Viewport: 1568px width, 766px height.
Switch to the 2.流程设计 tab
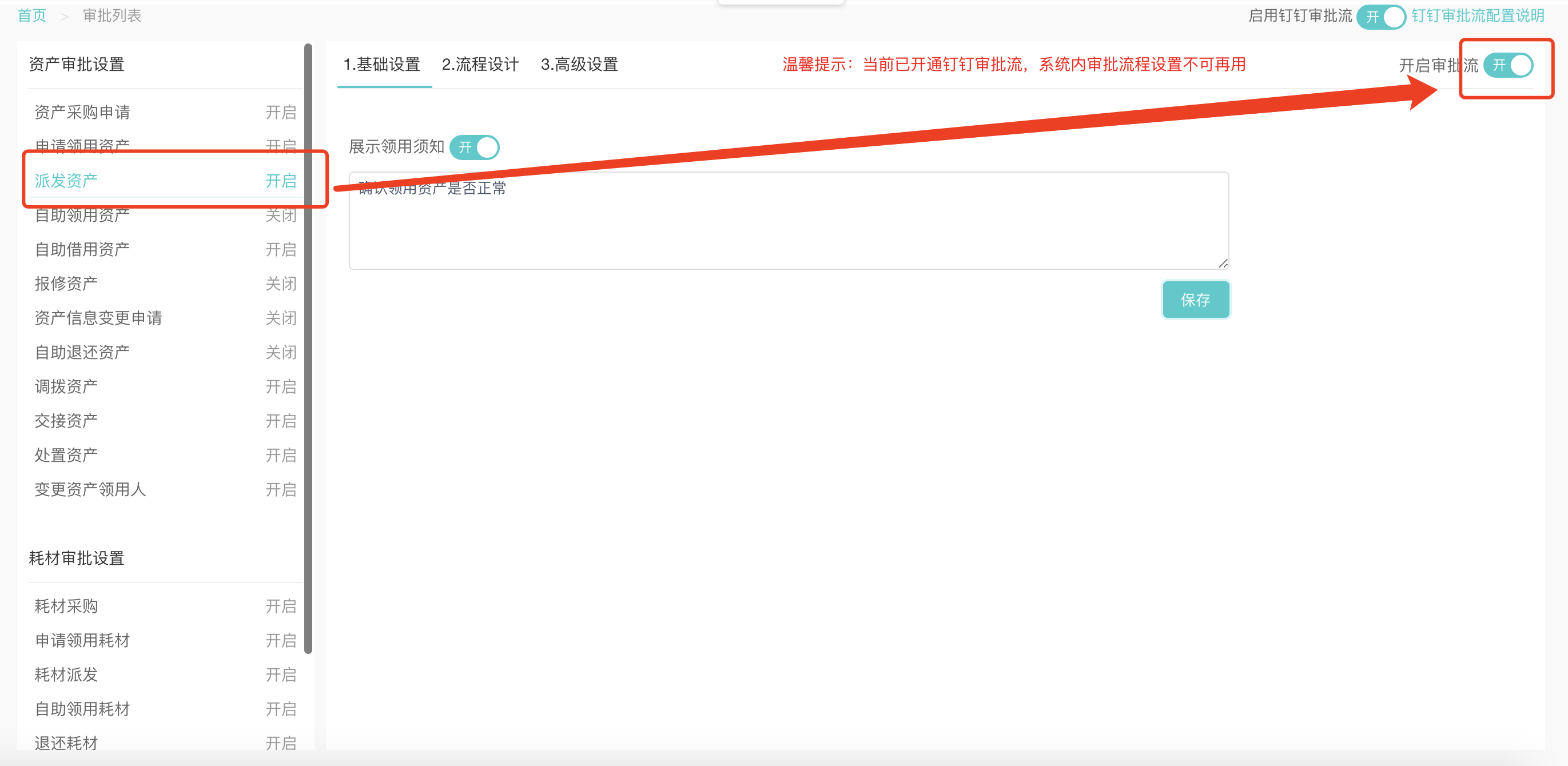(x=480, y=65)
